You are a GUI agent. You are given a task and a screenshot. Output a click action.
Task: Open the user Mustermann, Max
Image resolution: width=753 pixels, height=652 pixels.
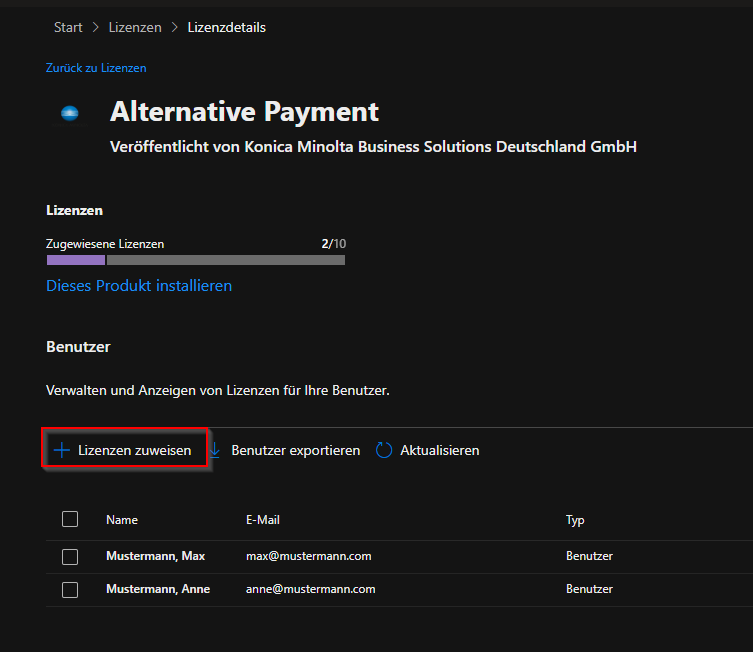coord(156,556)
